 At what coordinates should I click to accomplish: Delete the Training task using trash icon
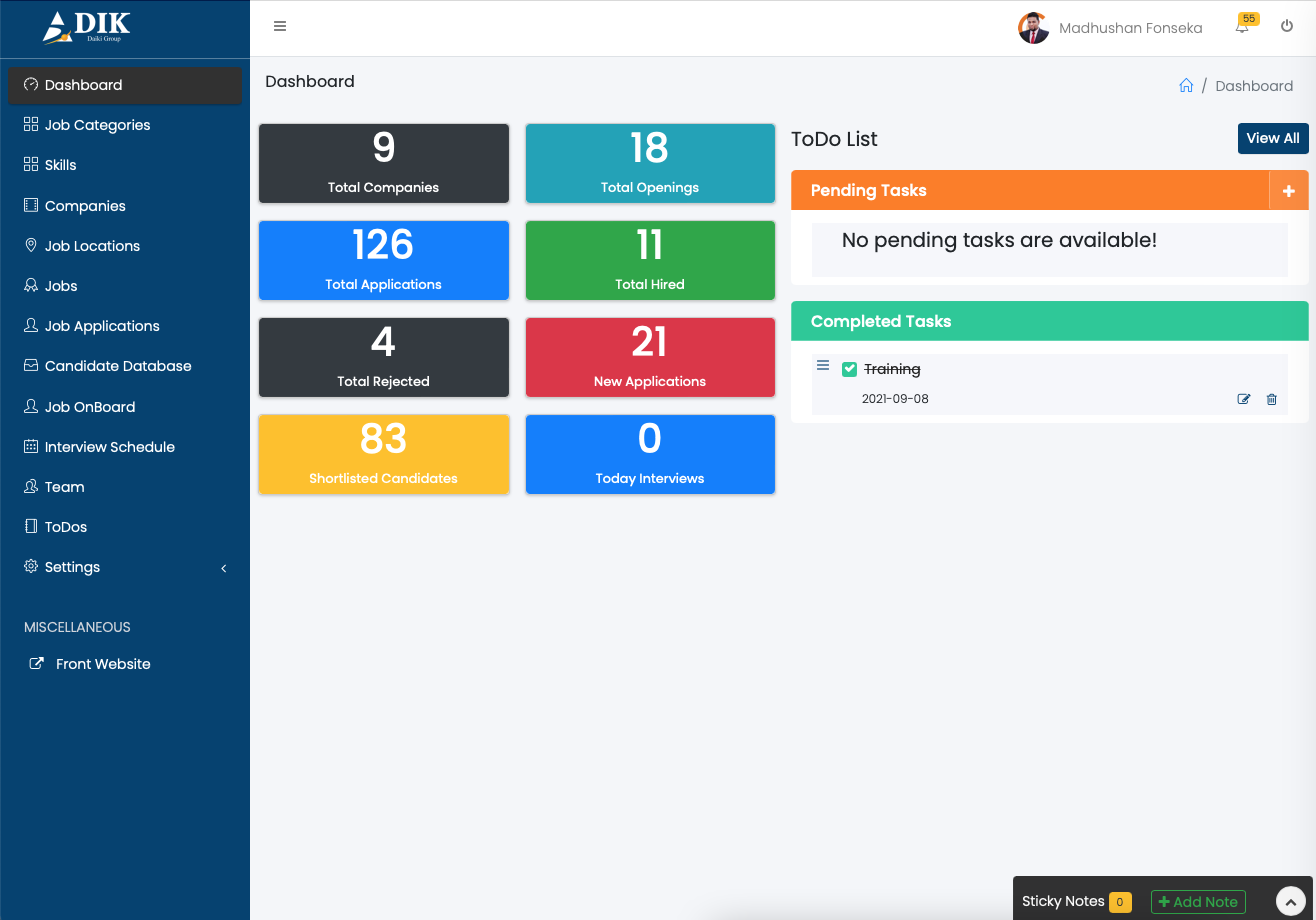click(x=1272, y=399)
